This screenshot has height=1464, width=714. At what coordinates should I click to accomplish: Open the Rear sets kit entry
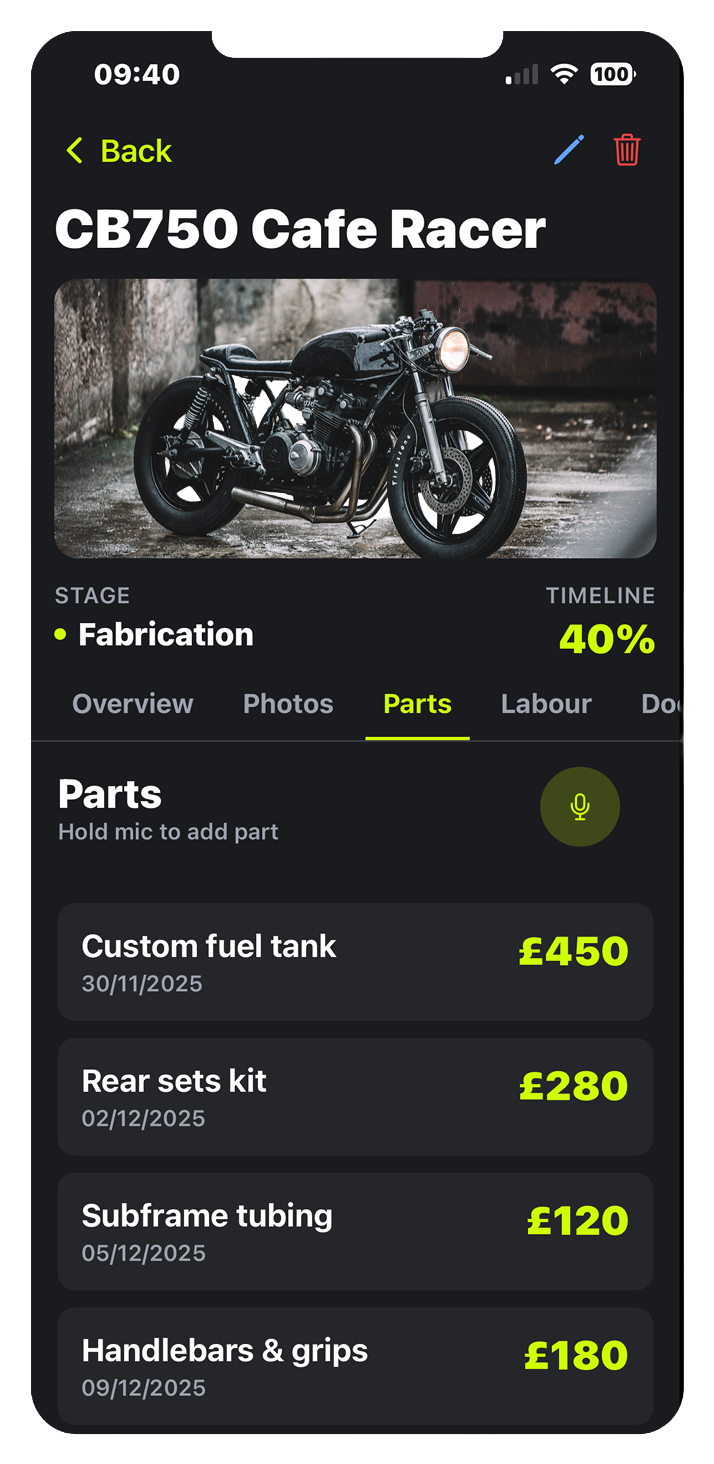pyautogui.click(x=355, y=1097)
